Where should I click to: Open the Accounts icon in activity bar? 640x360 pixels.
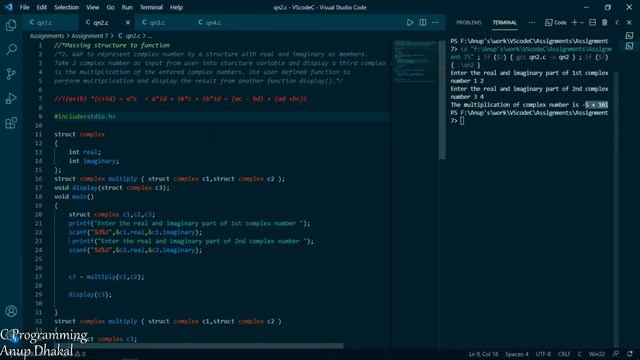point(11,311)
